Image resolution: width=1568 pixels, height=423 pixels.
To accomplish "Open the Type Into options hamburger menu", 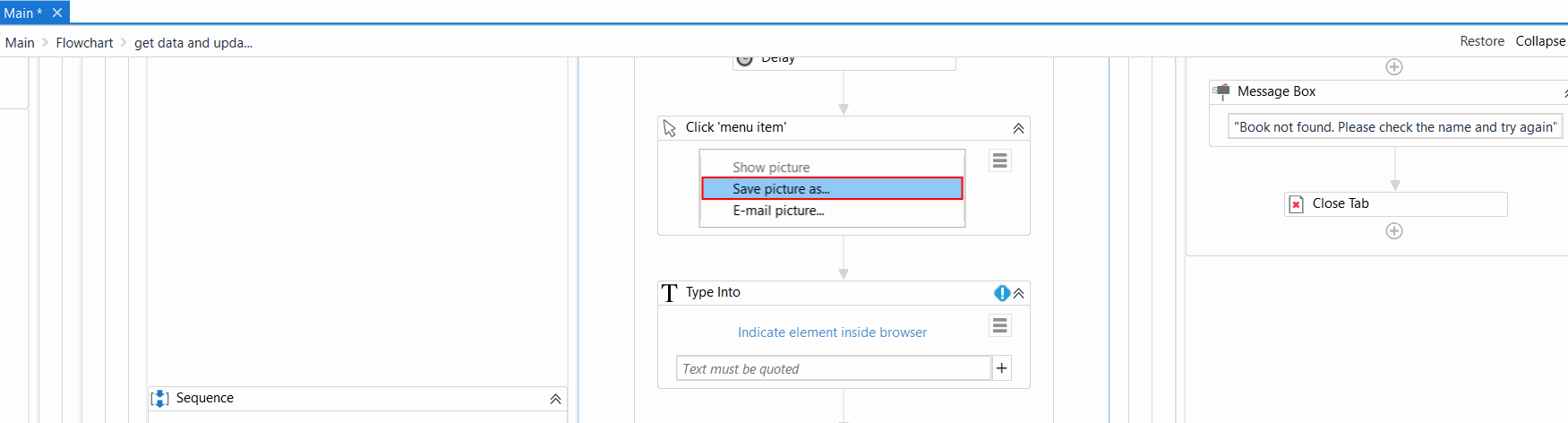I will (1000, 325).
